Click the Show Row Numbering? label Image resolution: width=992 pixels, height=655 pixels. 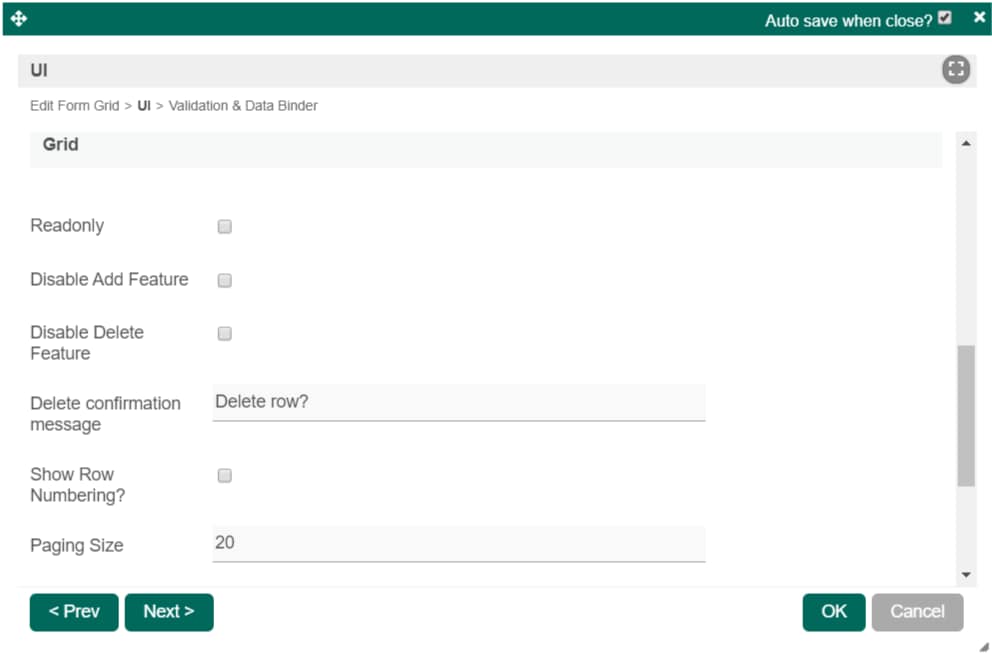[78, 485]
